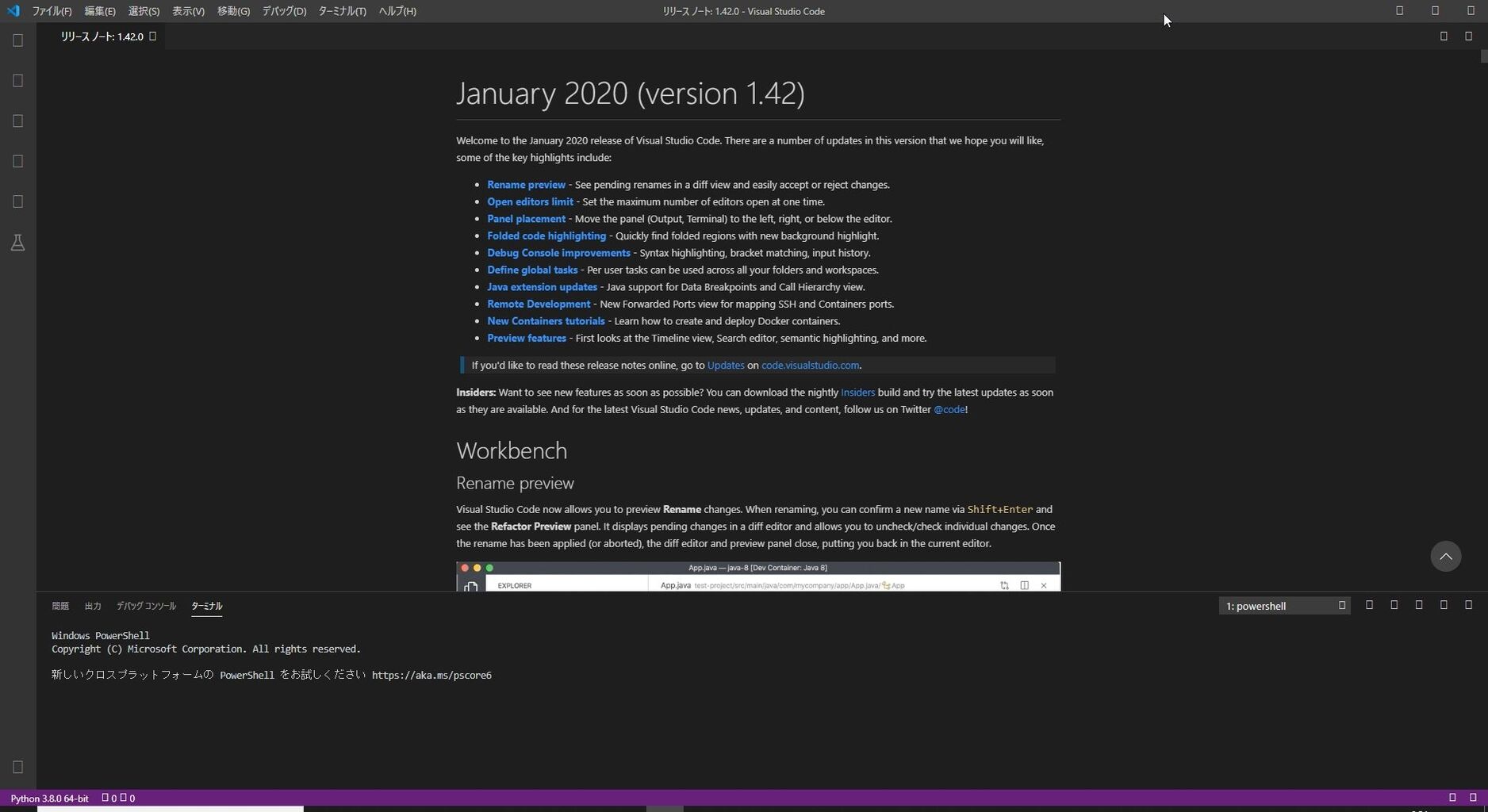Image resolution: width=1488 pixels, height=812 pixels.
Task: Open the ファイル(F) menu
Action: click(52, 11)
